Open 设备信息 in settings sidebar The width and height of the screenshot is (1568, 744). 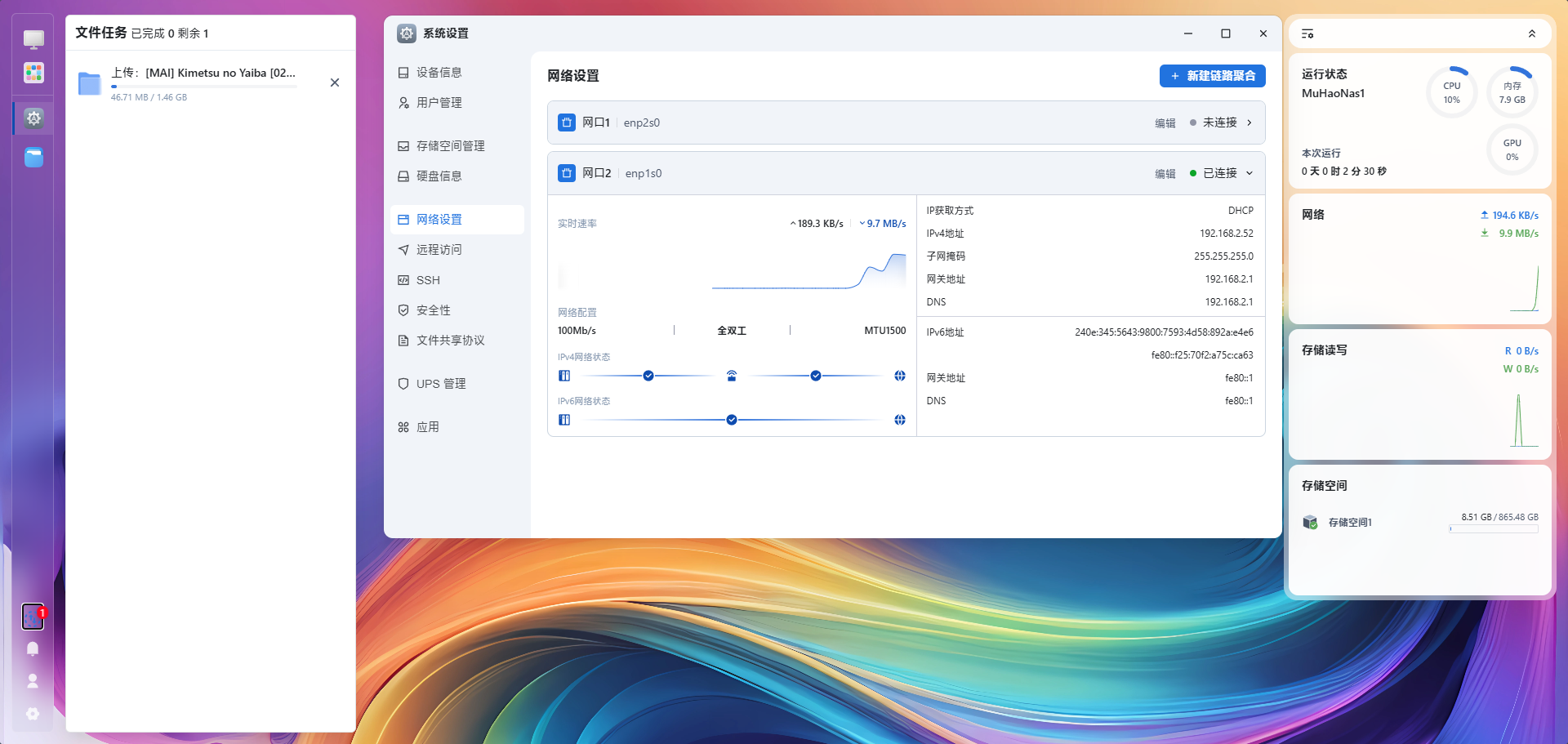click(x=457, y=73)
